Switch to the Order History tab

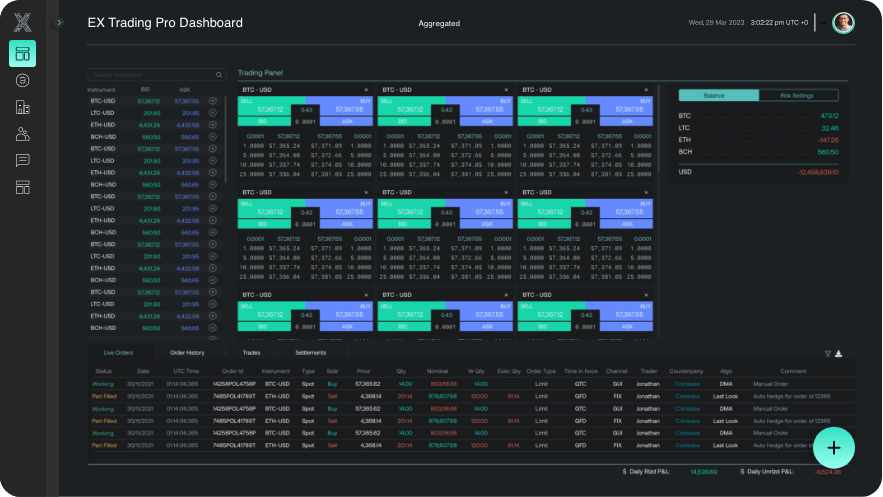187,353
